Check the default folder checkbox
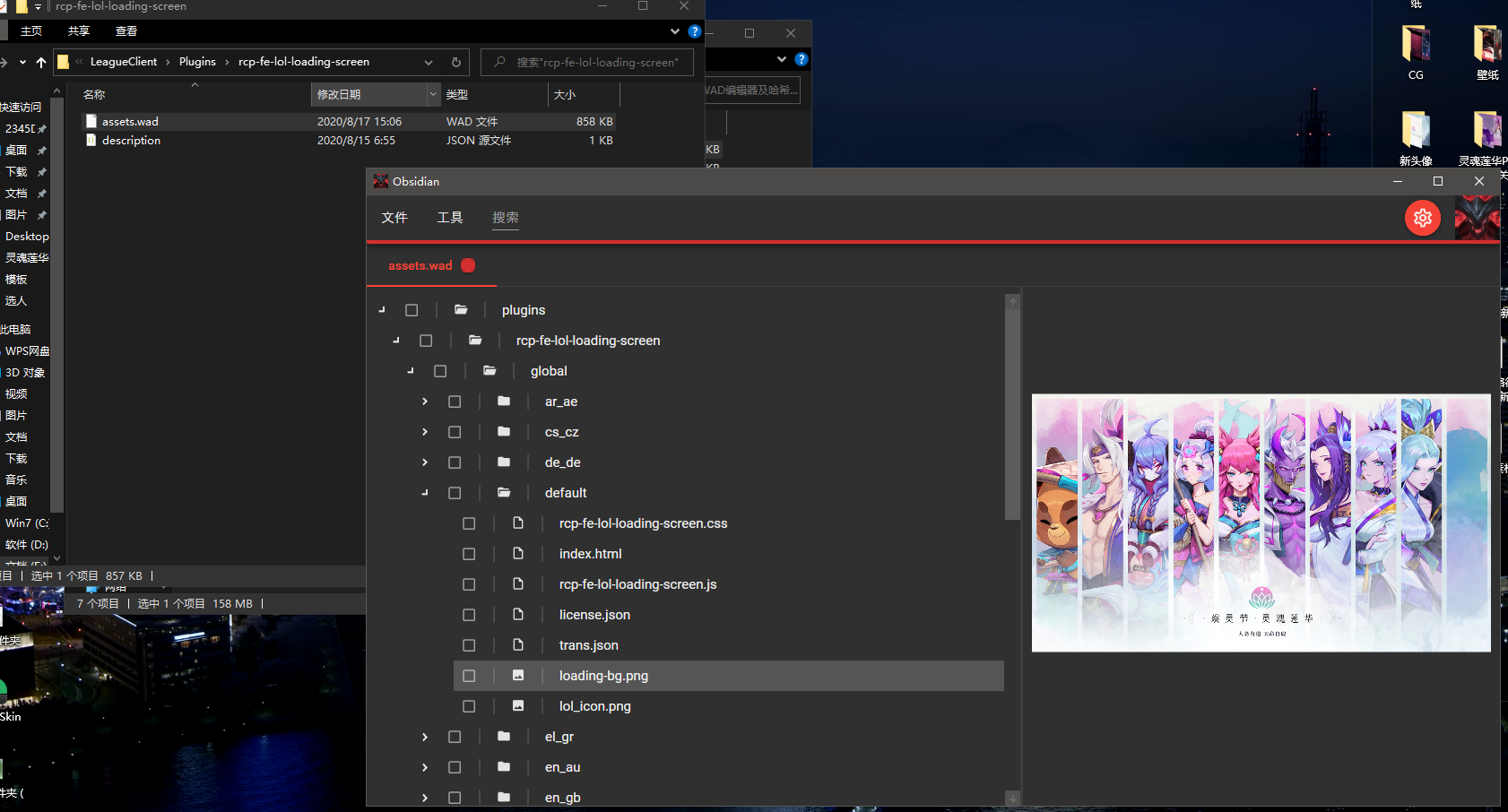The width and height of the screenshot is (1508, 812). 455,493
